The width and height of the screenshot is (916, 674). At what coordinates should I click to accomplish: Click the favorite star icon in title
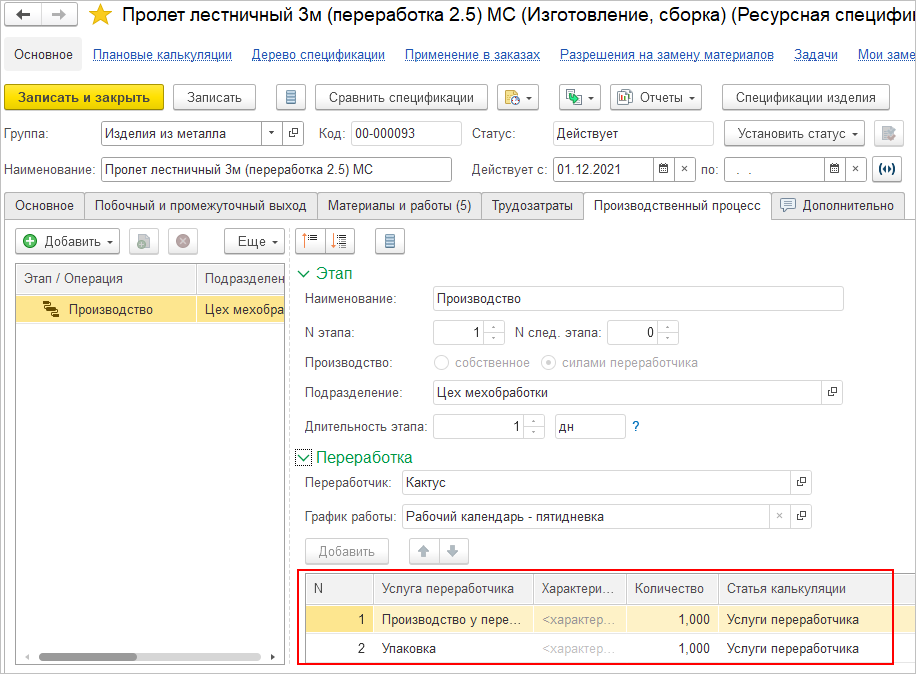pos(100,15)
